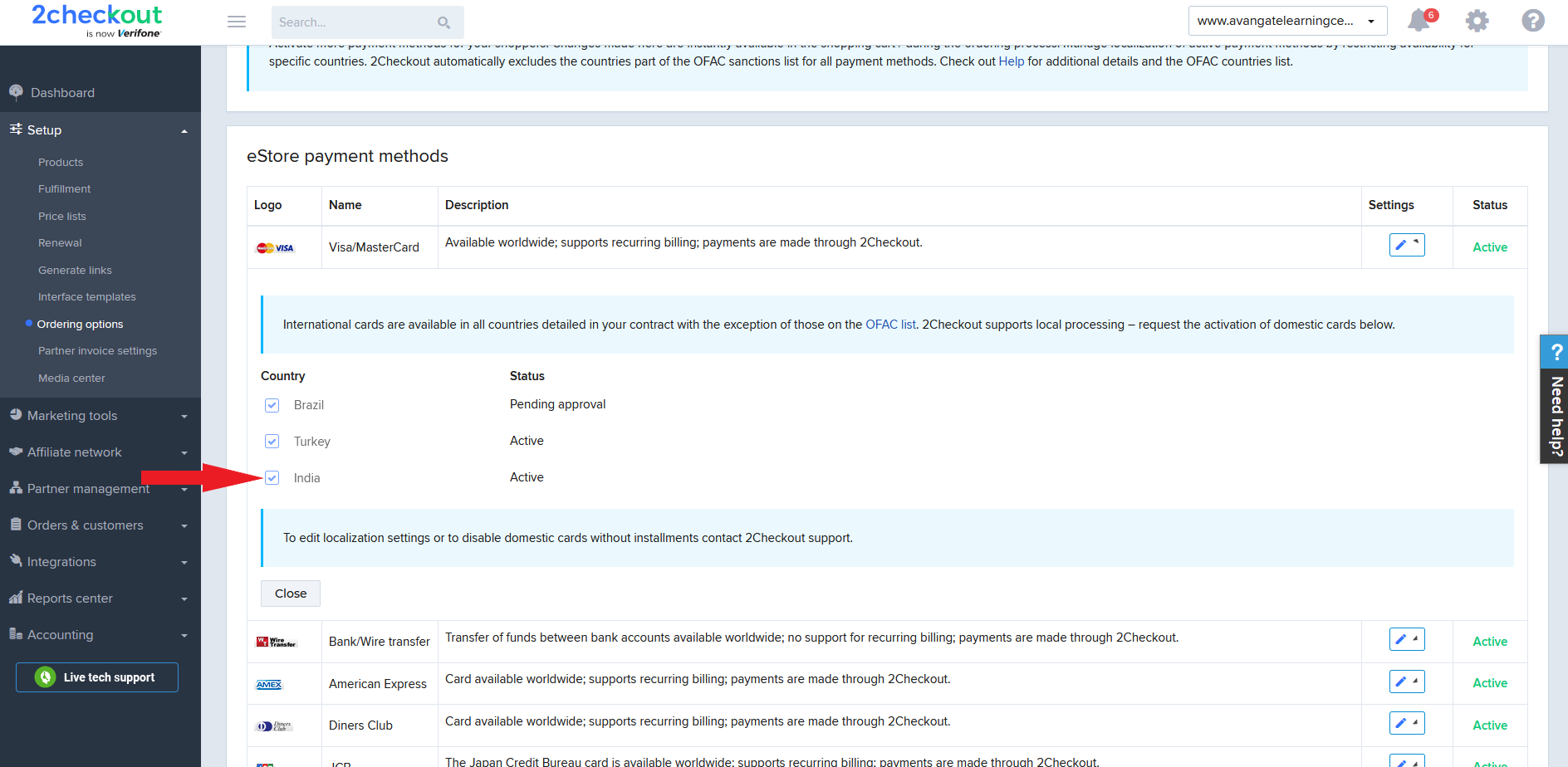Expand the Marketing tools section

[184, 417]
